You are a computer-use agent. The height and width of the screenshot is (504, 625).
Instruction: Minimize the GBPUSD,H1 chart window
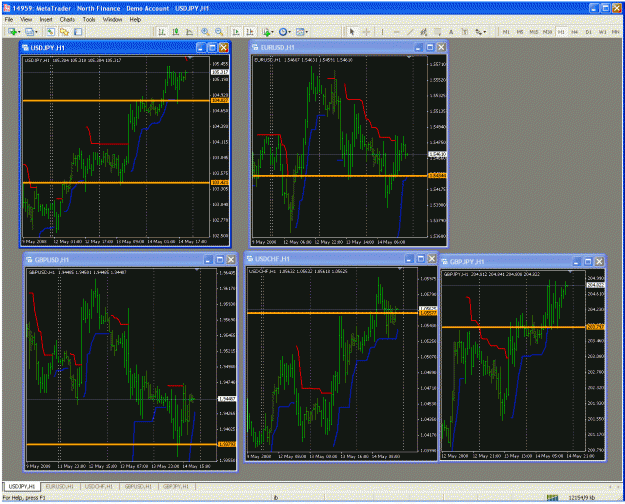[x=208, y=260]
